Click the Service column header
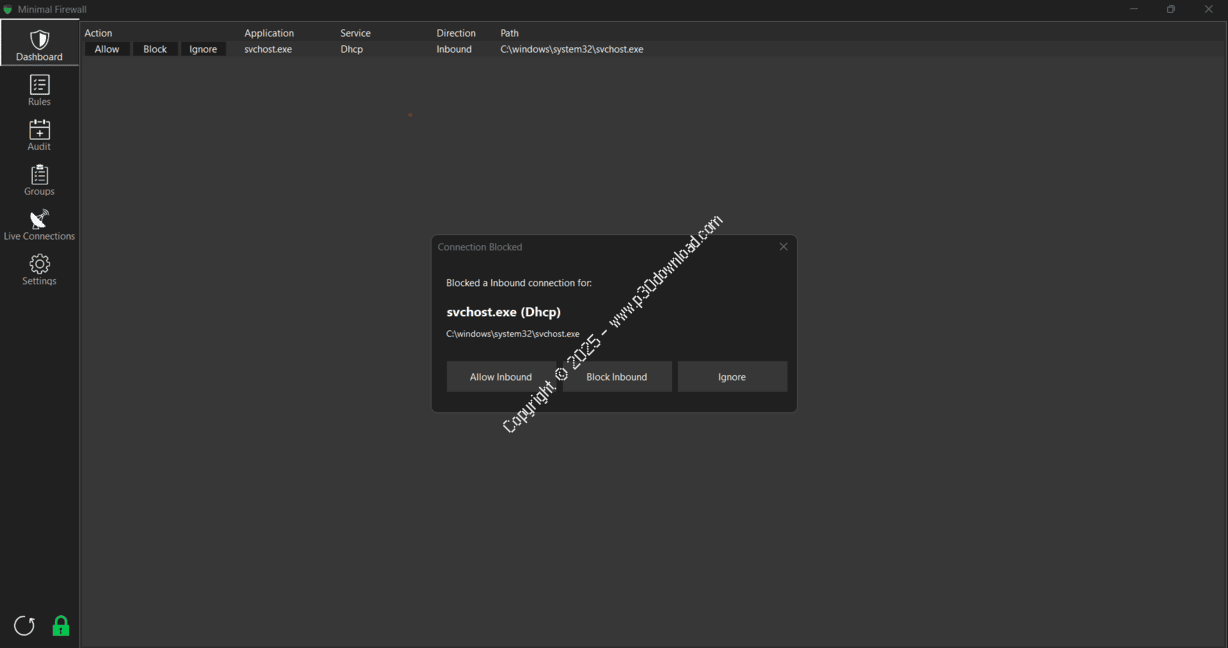Image resolution: width=1228 pixels, height=648 pixels. pyautogui.click(x=355, y=33)
